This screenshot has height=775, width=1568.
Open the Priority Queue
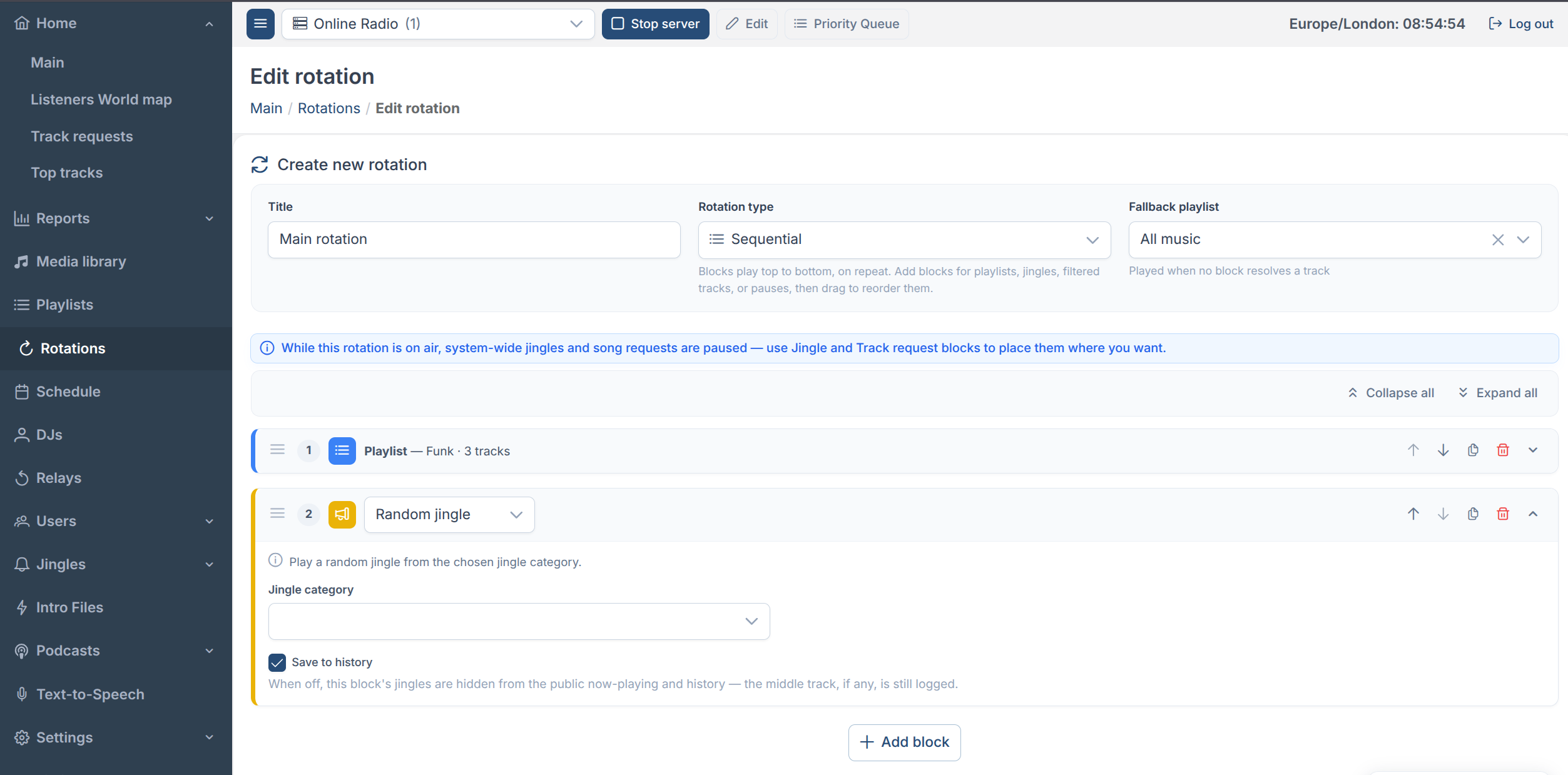846,24
